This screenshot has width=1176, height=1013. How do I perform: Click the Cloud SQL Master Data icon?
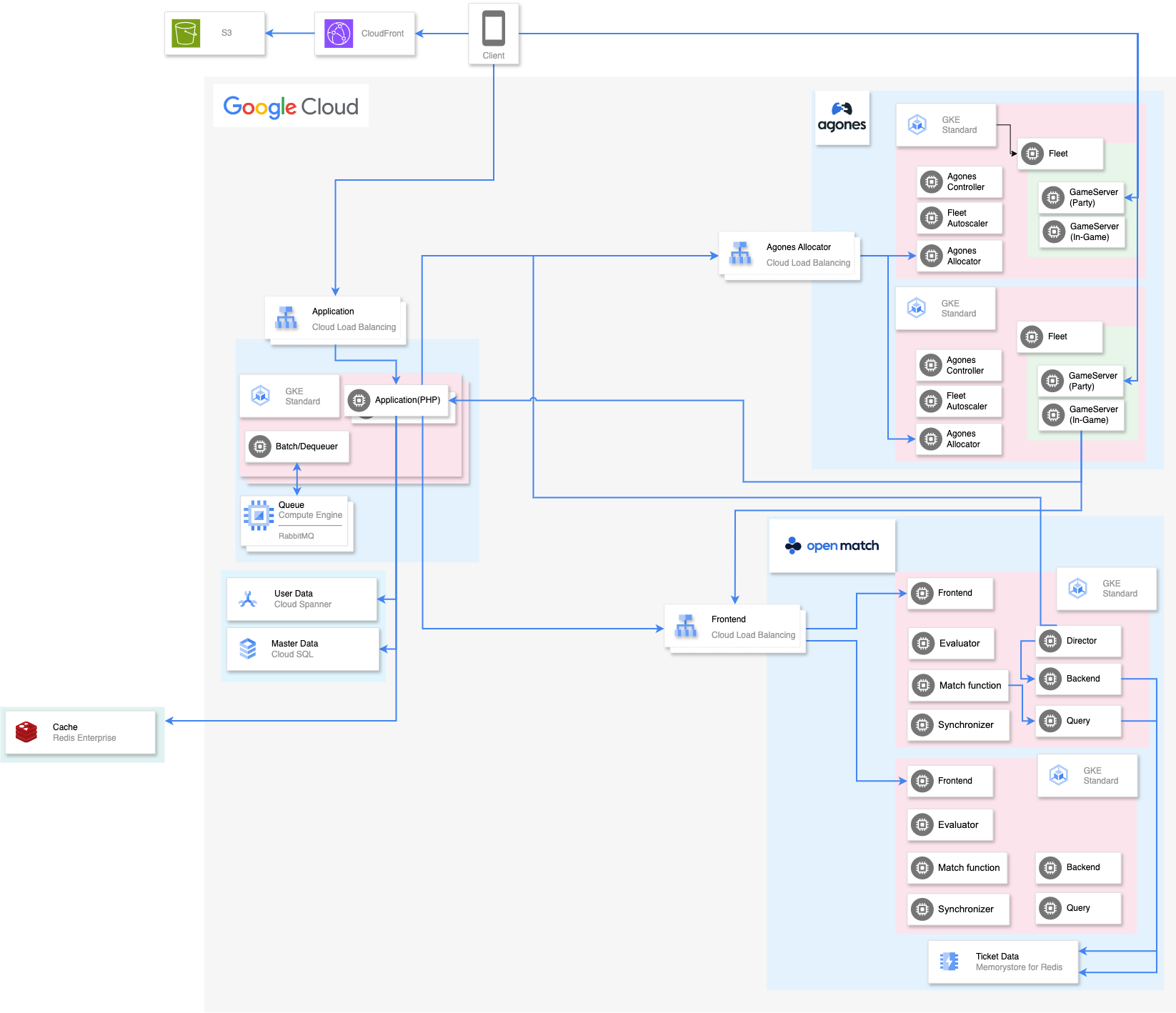[248, 649]
